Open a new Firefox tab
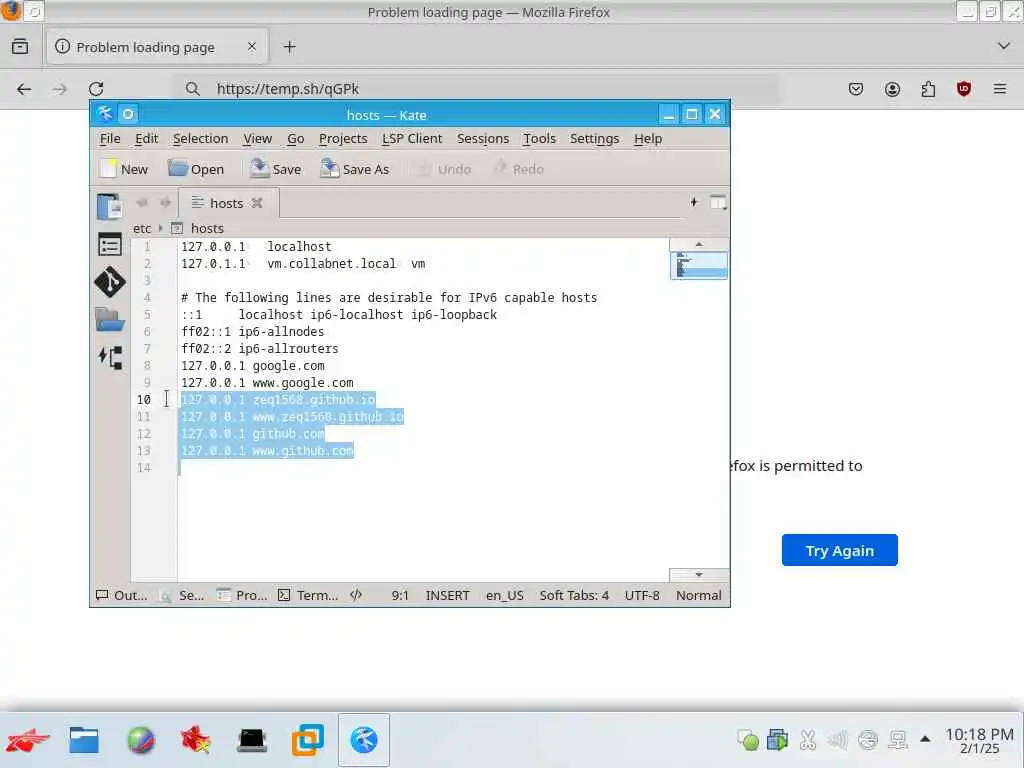 289,47
